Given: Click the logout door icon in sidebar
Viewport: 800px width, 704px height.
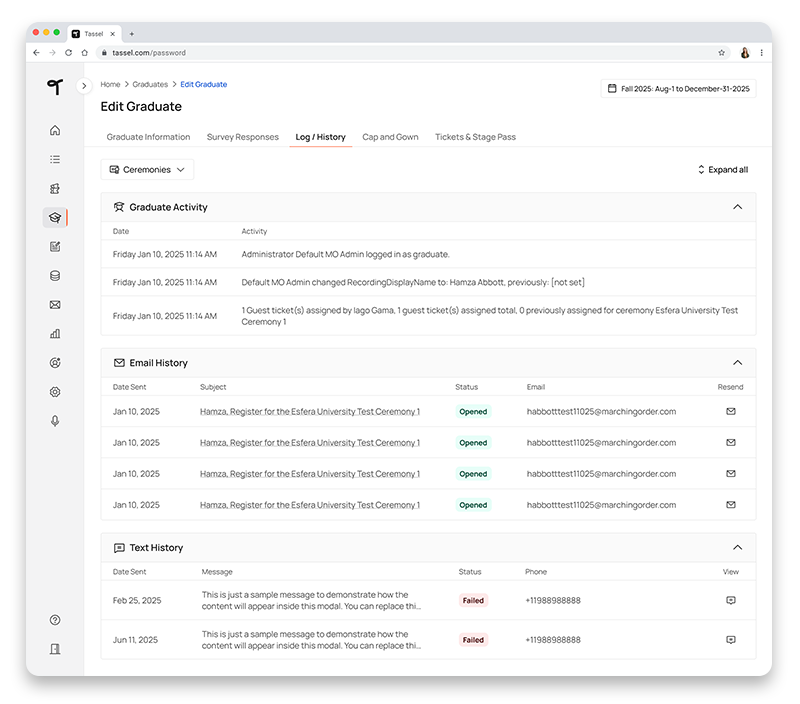Looking at the screenshot, I should (x=55, y=648).
